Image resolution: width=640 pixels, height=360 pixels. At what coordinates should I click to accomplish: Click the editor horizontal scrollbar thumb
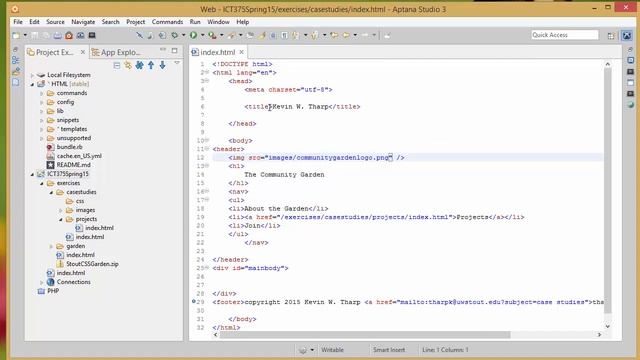pyautogui.click(x=365, y=335)
